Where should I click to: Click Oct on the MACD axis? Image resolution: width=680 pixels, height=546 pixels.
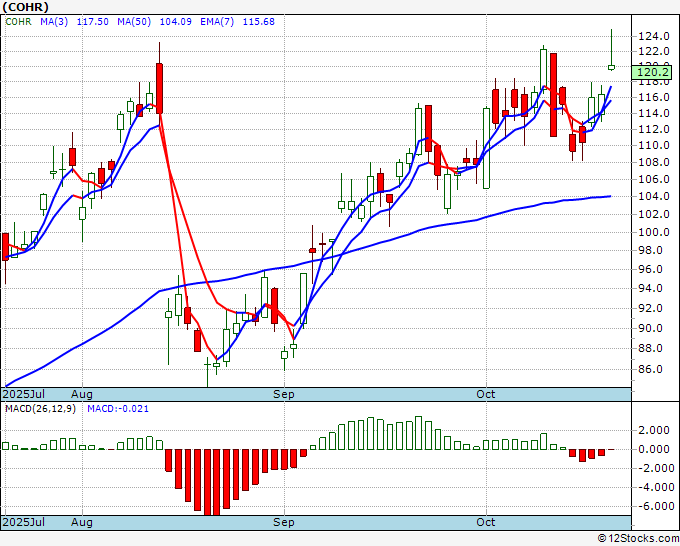pos(486,522)
